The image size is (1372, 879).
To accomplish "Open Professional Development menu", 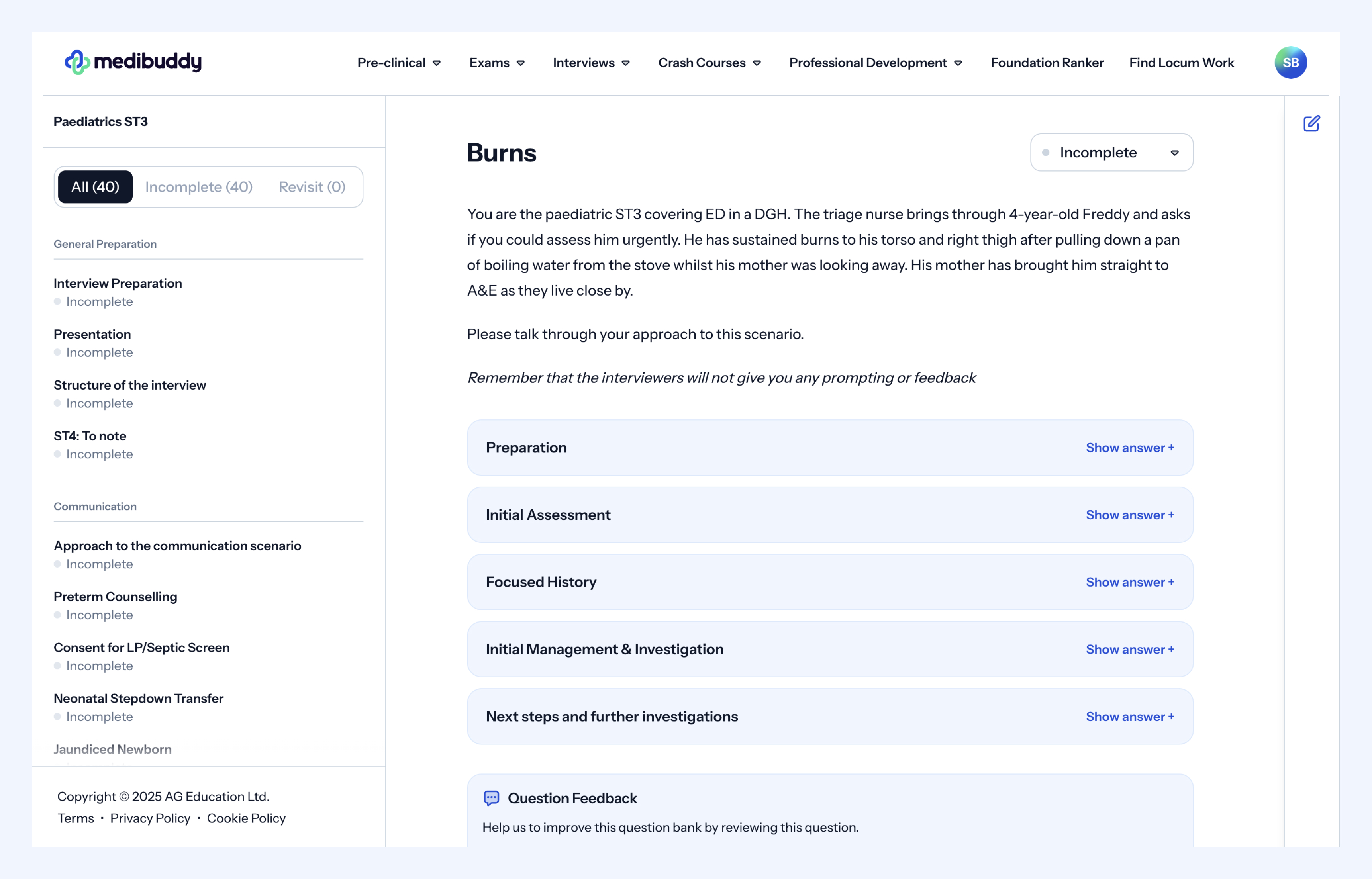I will pyautogui.click(x=875, y=63).
